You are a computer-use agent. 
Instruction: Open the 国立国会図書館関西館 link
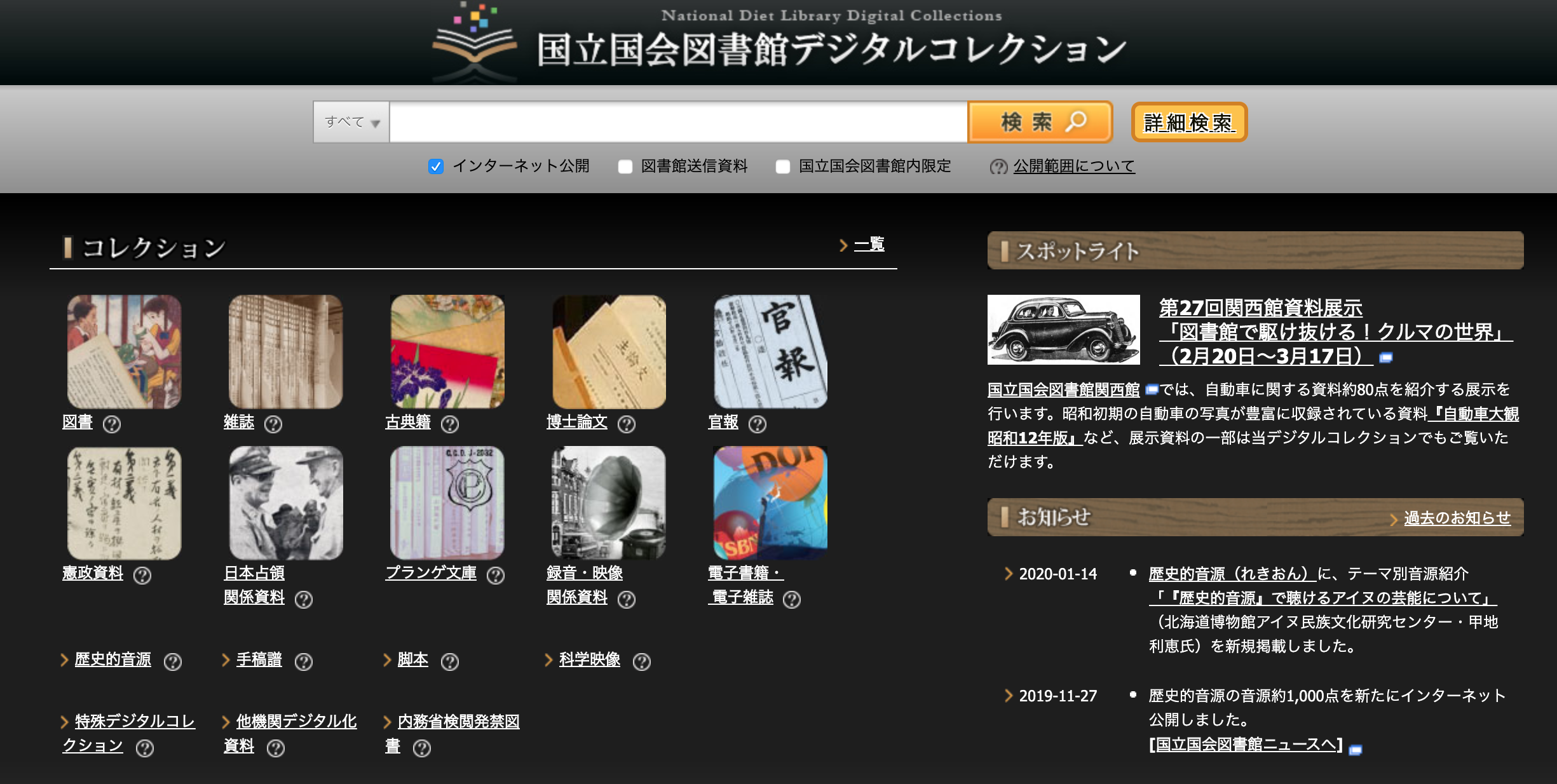tap(1064, 389)
